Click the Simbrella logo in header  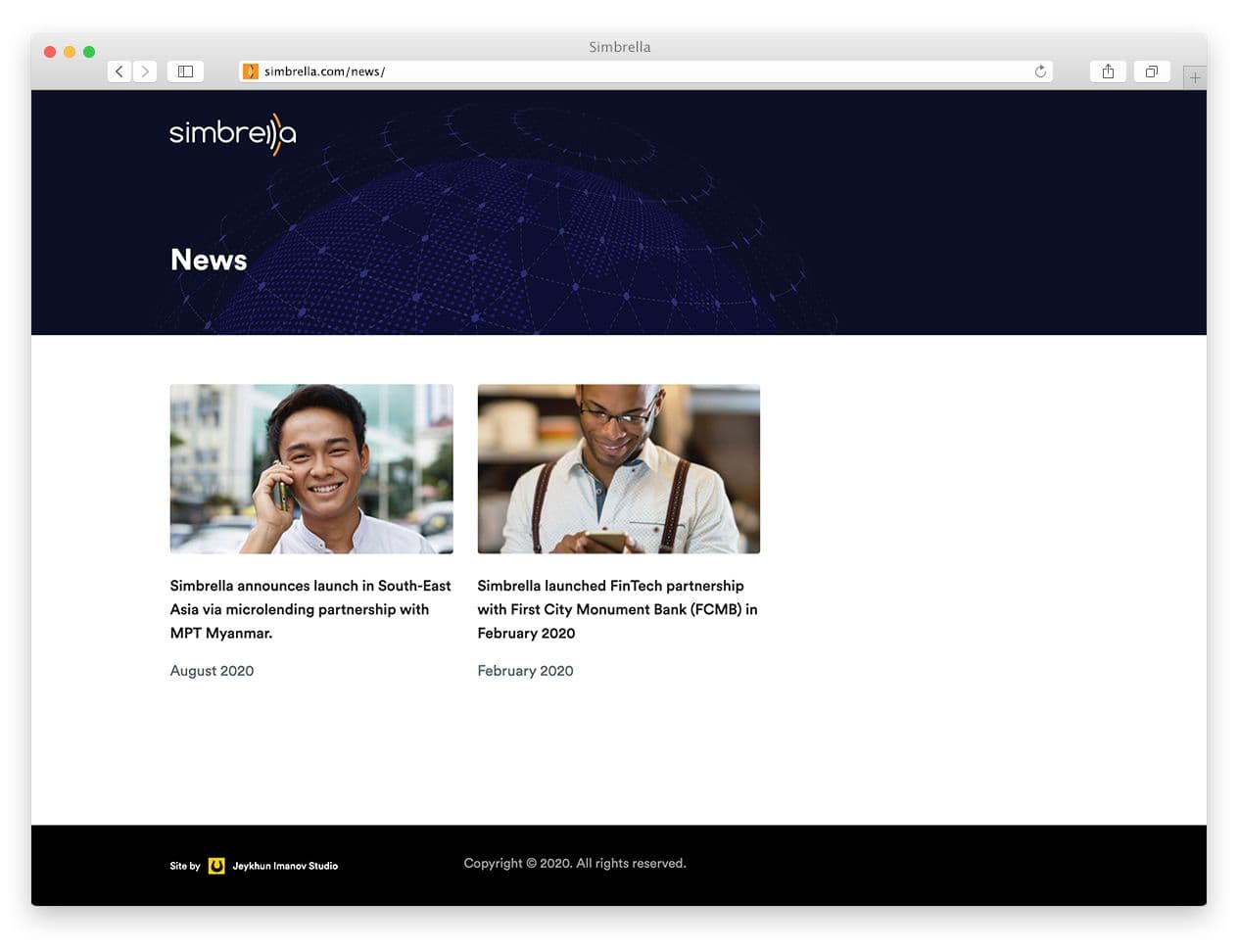pyautogui.click(x=233, y=133)
